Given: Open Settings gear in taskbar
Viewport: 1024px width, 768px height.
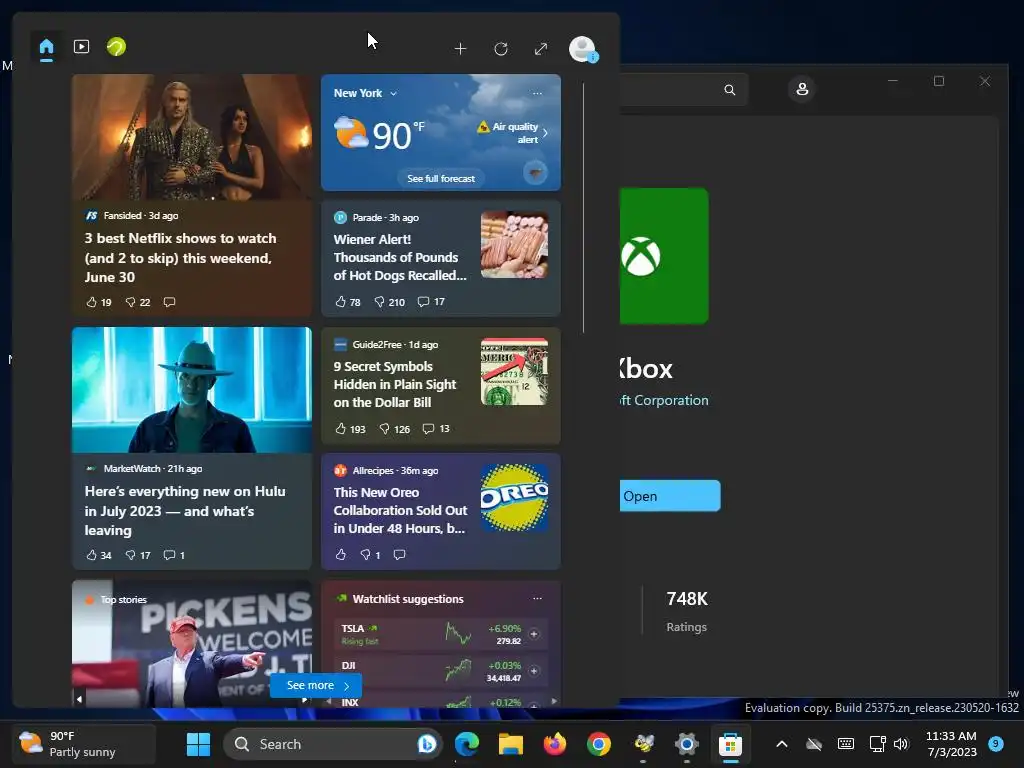Looking at the screenshot, I should [x=686, y=744].
